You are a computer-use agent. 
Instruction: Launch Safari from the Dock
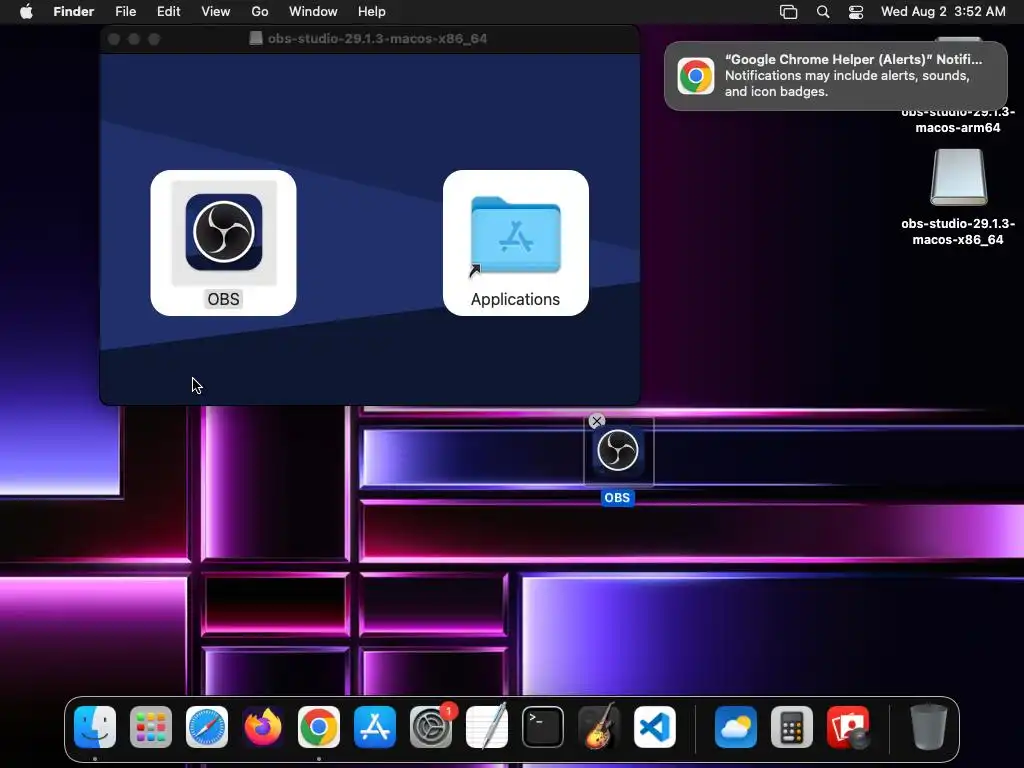coord(207,727)
